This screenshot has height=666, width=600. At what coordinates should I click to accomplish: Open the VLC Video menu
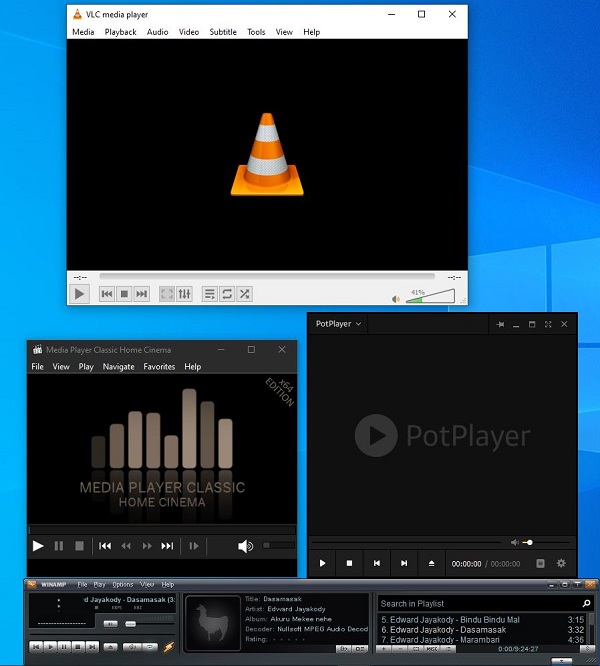[189, 32]
